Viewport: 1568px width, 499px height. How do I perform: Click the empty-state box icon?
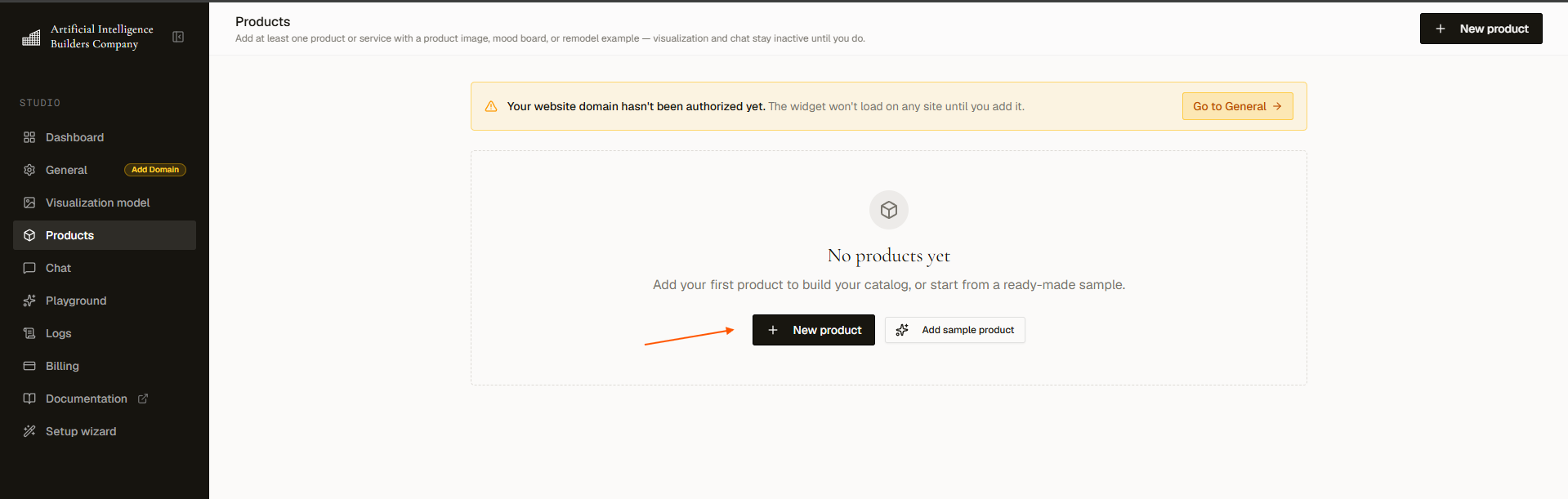click(889, 211)
